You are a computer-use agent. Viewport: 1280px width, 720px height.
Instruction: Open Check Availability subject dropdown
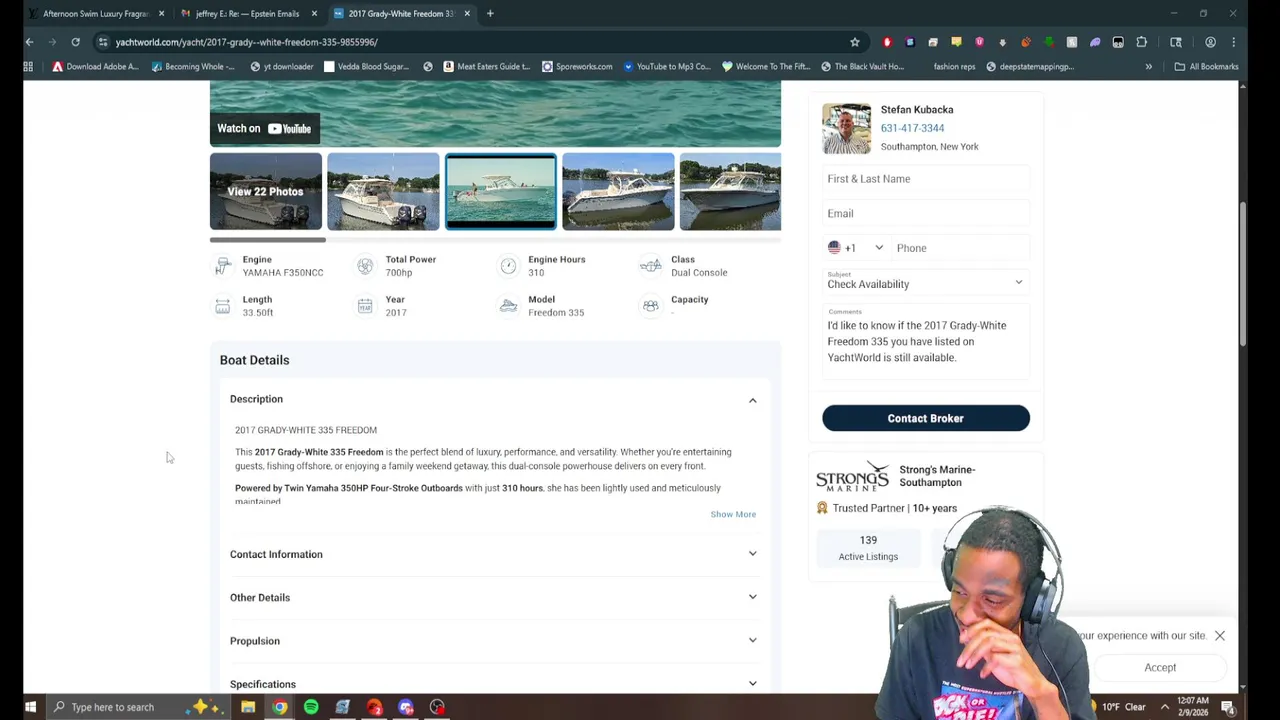click(926, 280)
